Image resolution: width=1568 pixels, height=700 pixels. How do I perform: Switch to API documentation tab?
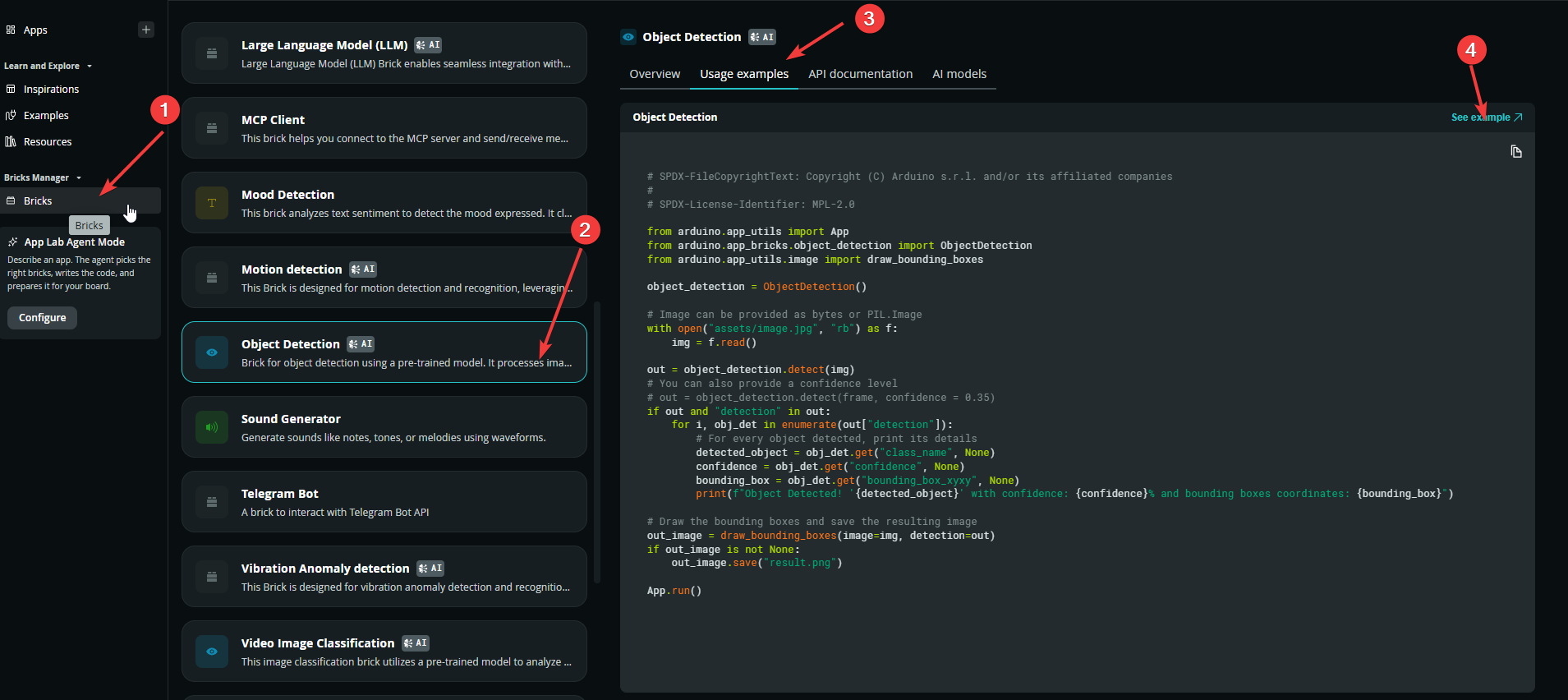[x=860, y=74]
